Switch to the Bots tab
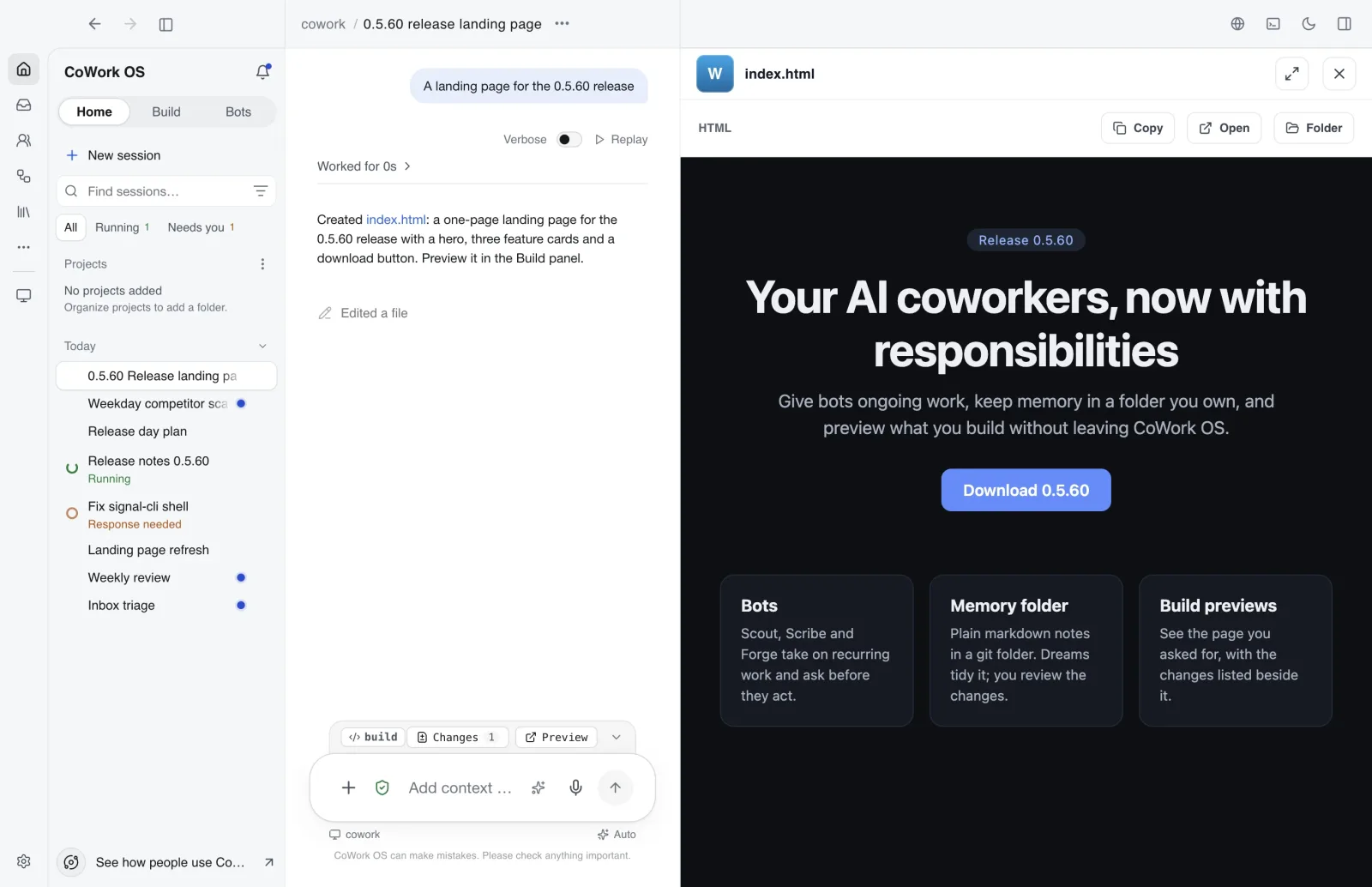 238,112
